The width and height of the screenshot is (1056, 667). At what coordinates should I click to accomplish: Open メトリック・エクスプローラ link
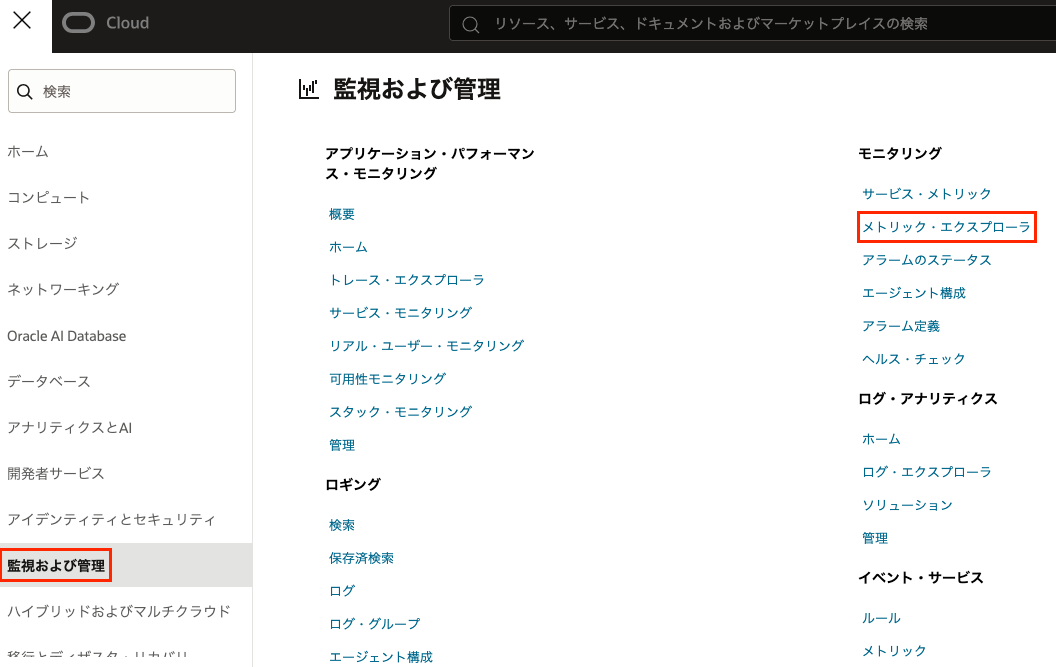tap(947, 227)
